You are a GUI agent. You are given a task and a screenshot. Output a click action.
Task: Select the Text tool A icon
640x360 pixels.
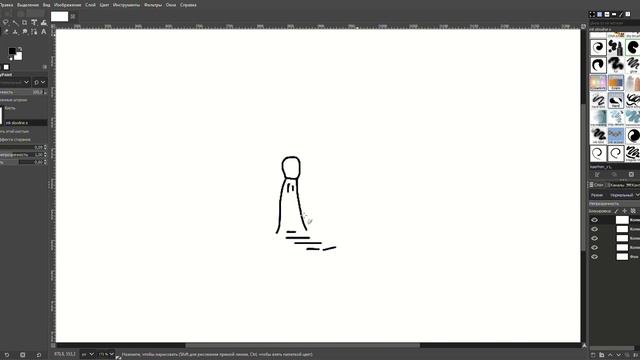(44, 31)
